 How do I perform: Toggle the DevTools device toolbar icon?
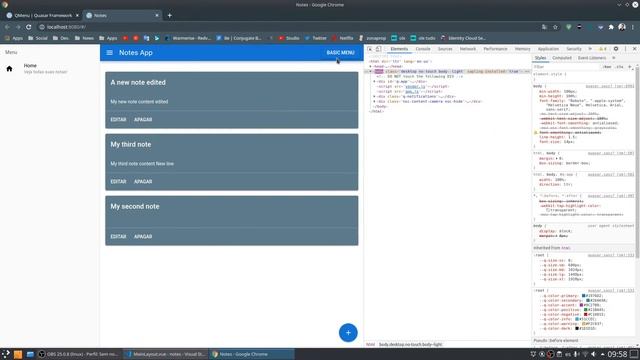pos(378,49)
